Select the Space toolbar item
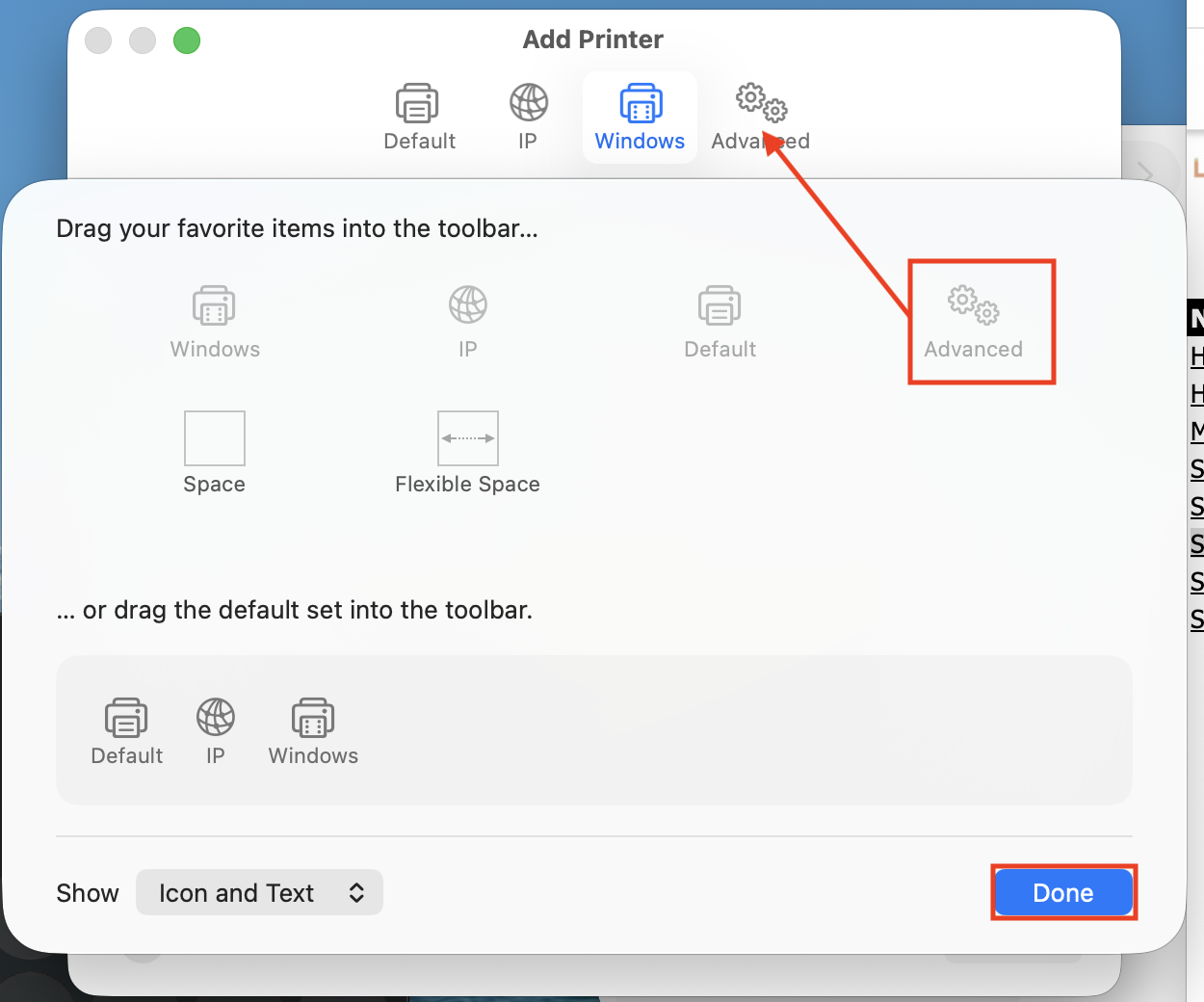This screenshot has width=1204, height=1002. click(x=214, y=451)
